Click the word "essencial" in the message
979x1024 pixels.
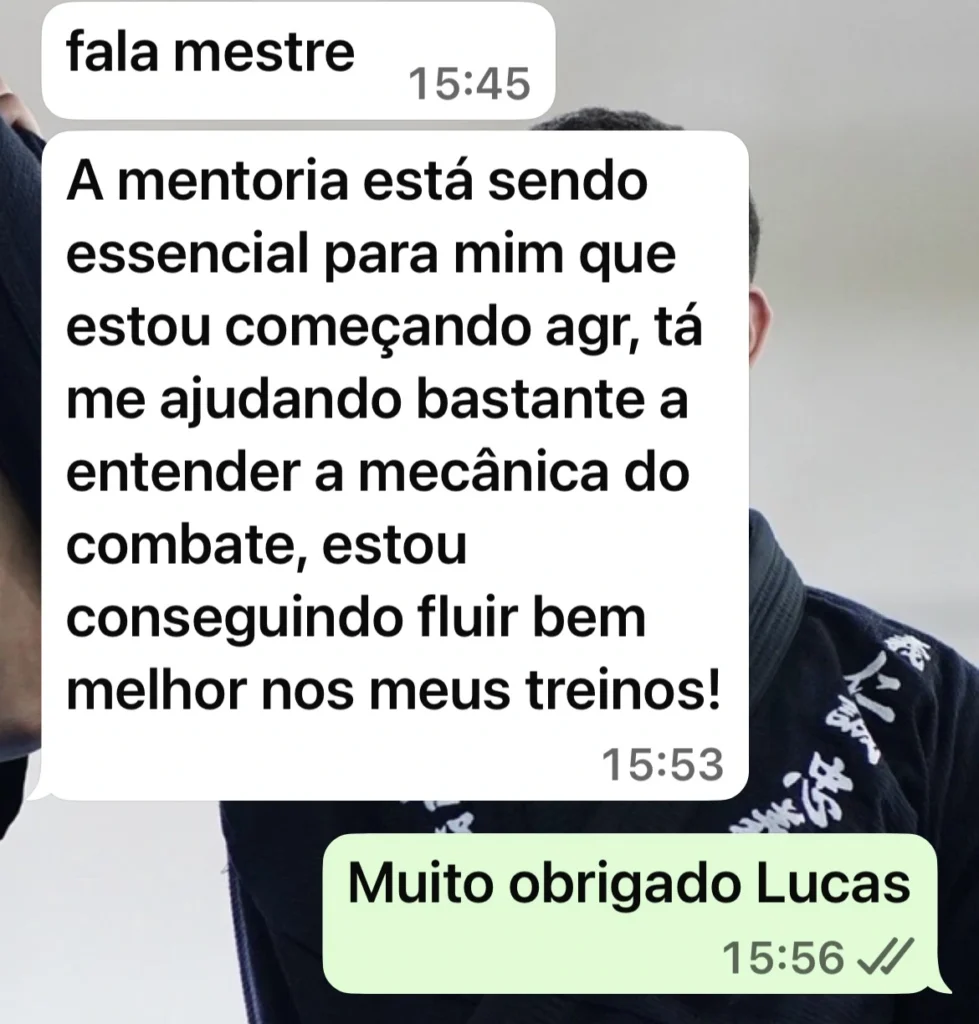click(187, 254)
